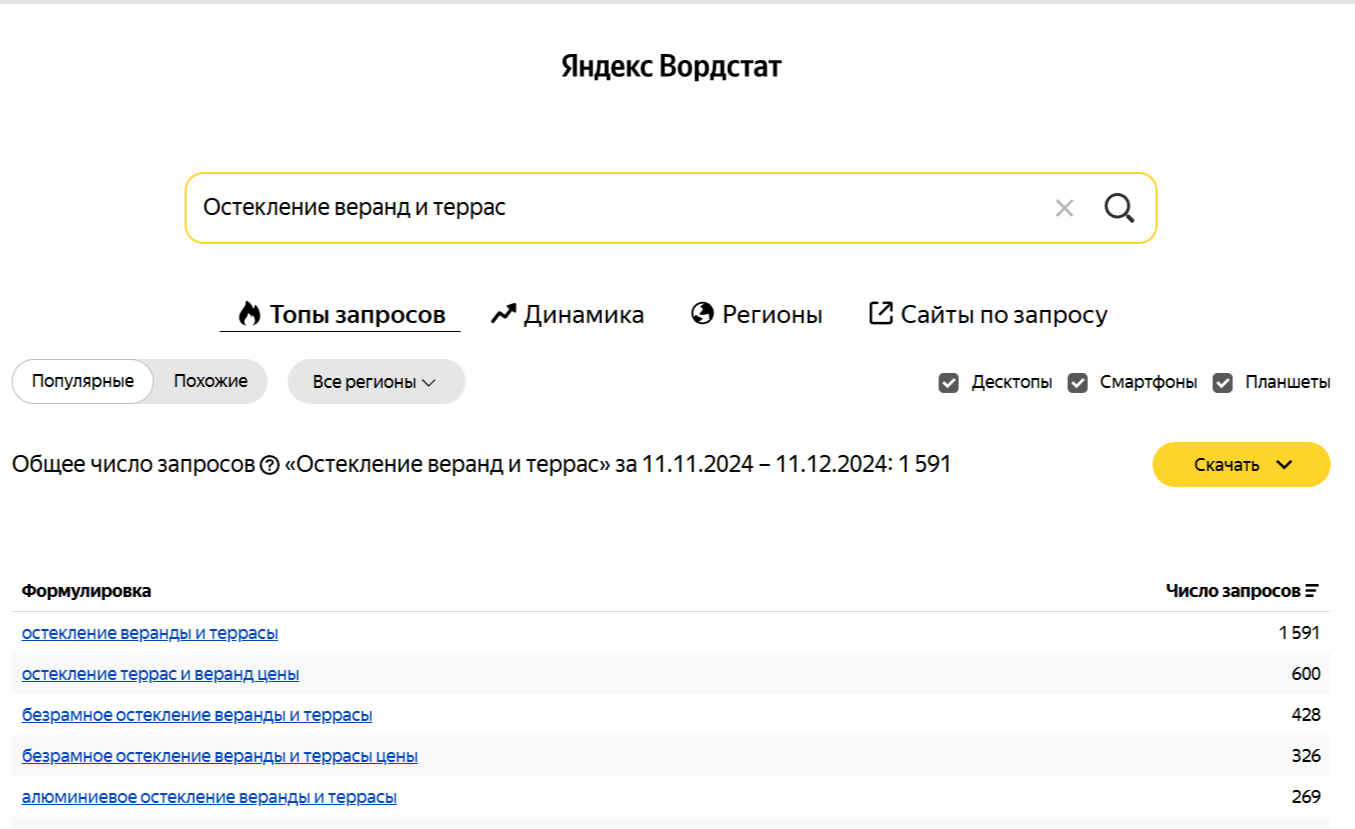
Task: Click the globe icon on Регионы tab
Action: click(703, 314)
